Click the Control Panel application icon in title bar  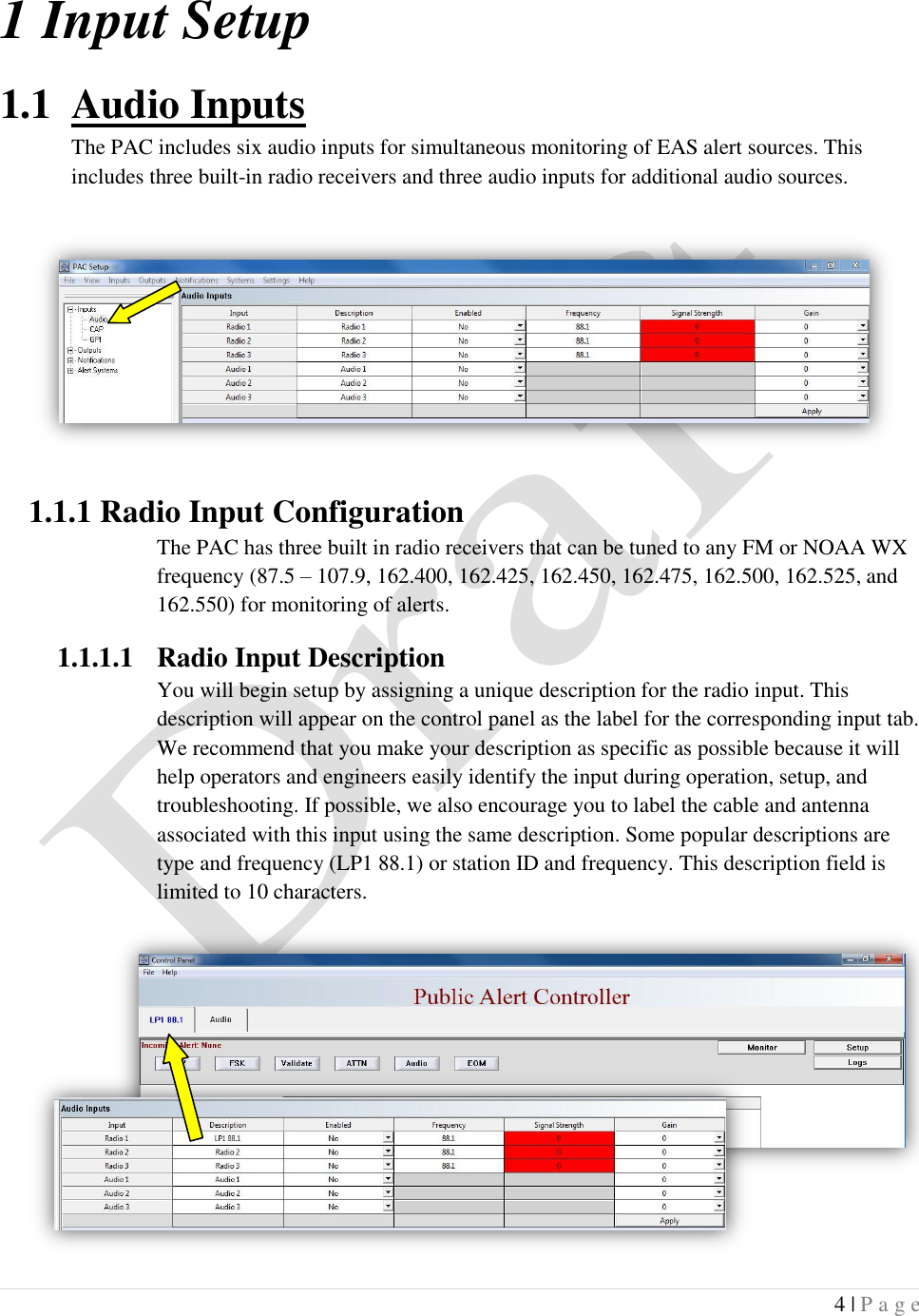coord(144,958)
